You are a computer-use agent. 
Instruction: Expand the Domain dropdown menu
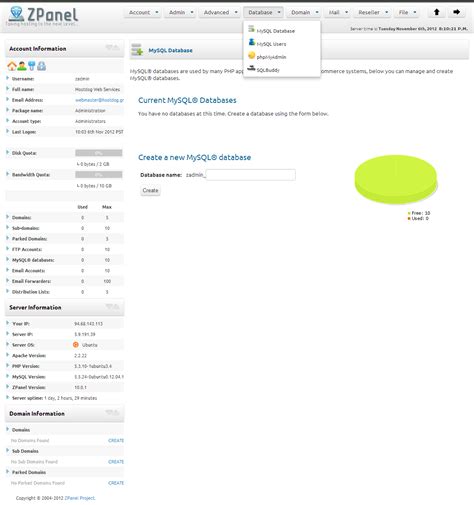pos(304,12)
